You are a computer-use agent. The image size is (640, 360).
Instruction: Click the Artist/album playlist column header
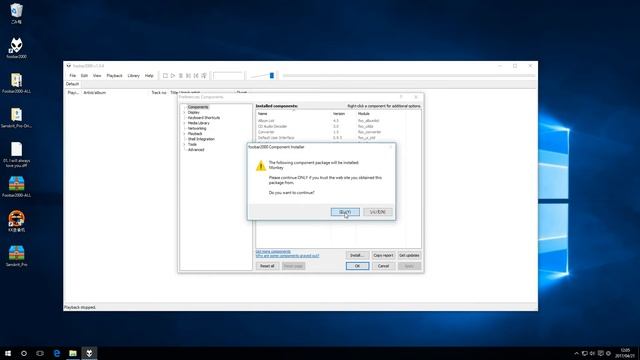95,93
